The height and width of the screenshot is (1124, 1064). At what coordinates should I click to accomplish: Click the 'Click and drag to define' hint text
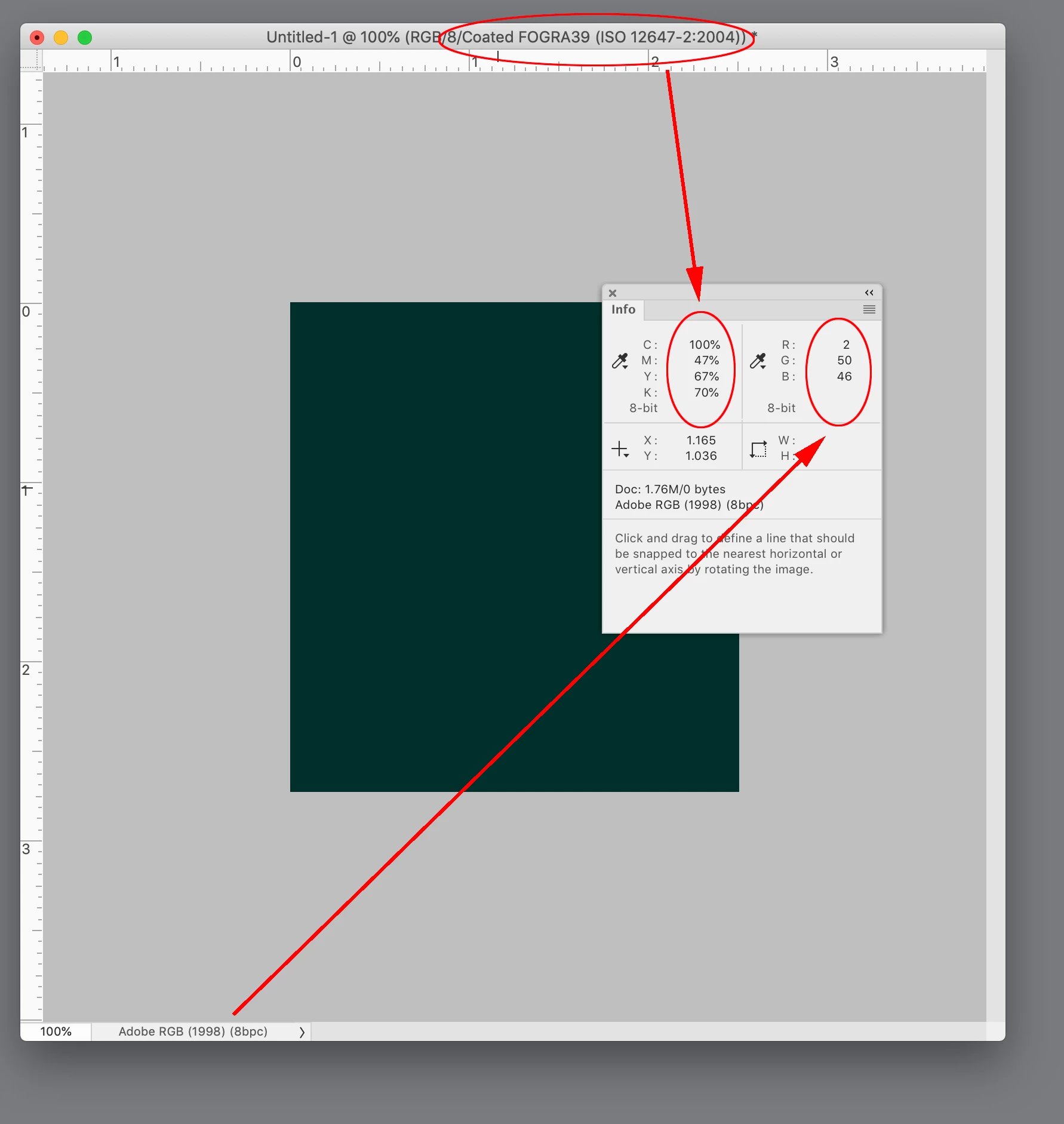[x=734, y=554]
